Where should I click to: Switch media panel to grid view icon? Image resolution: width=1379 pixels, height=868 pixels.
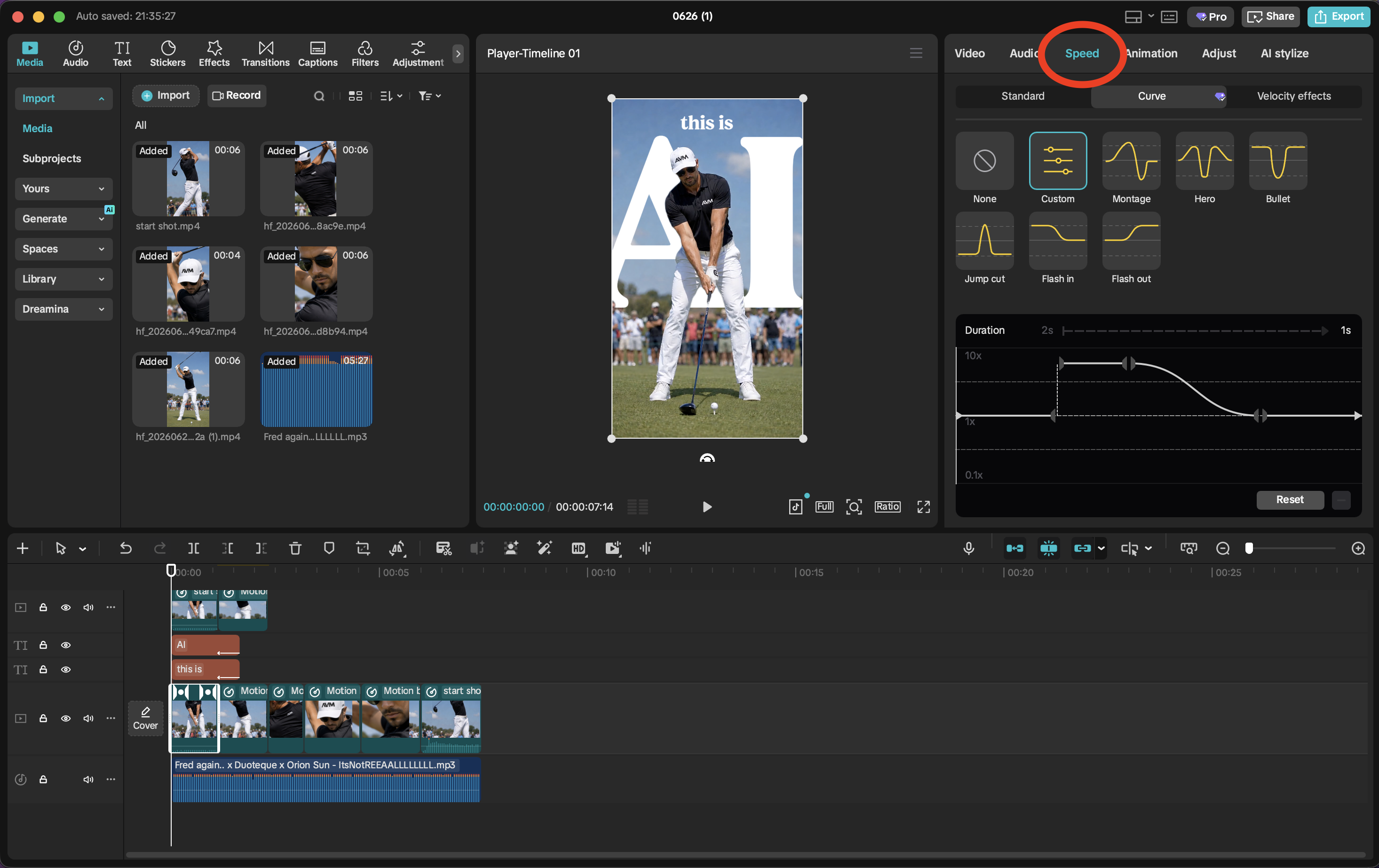pyautogui.click(x=356, y=96)
